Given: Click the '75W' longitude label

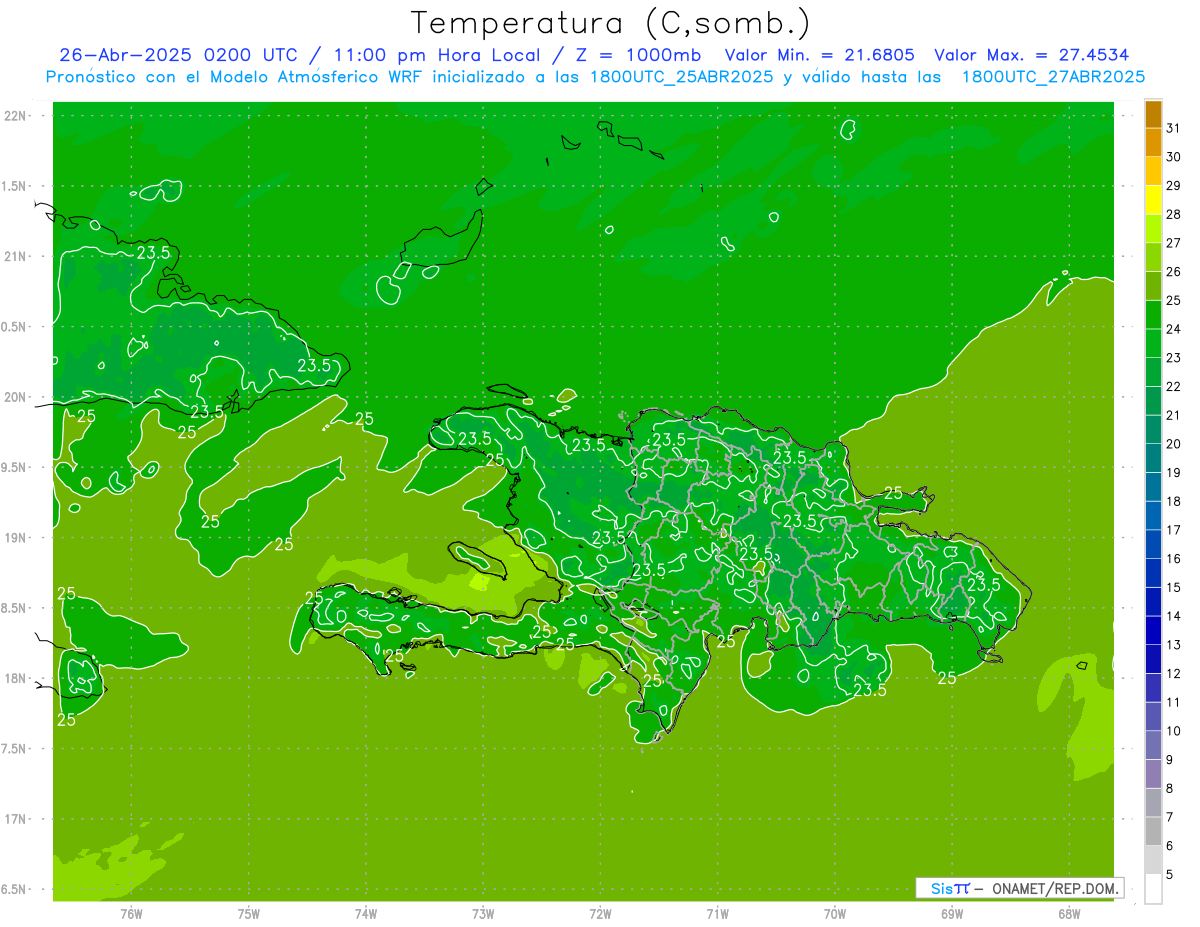Looking at the screenshot, I should tap(249, 914).
